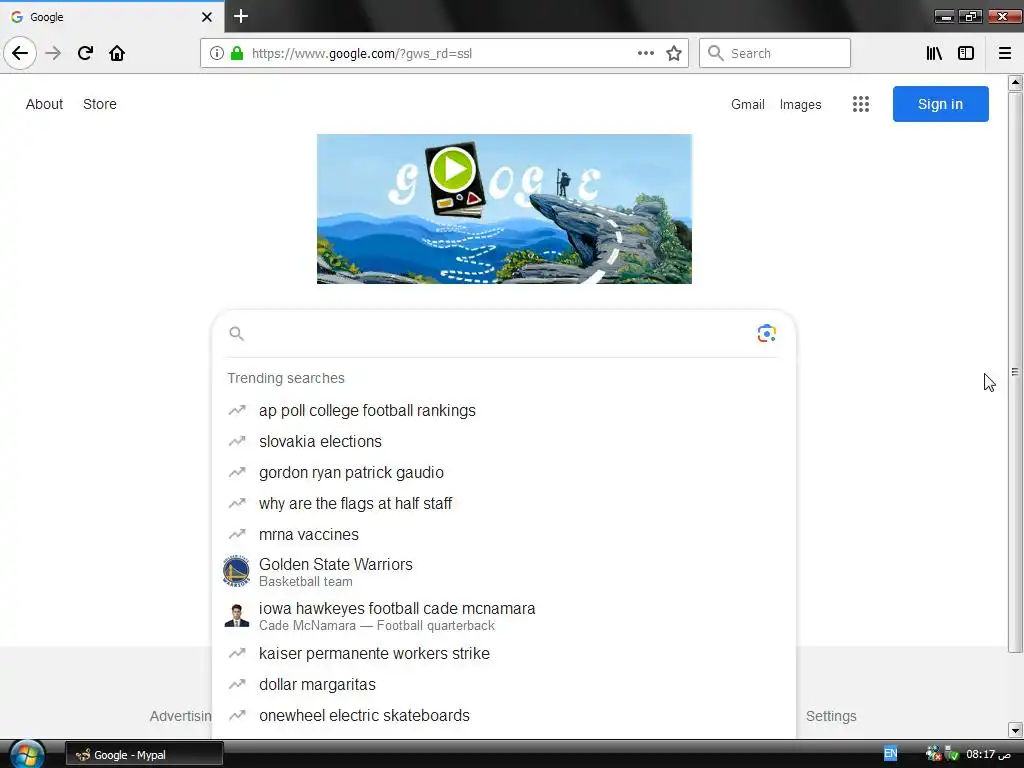This screenshot has width=1024, height=768.
Task: Open page actions three-dot menu
Action: pyautogui.click(x=645, y=53)
